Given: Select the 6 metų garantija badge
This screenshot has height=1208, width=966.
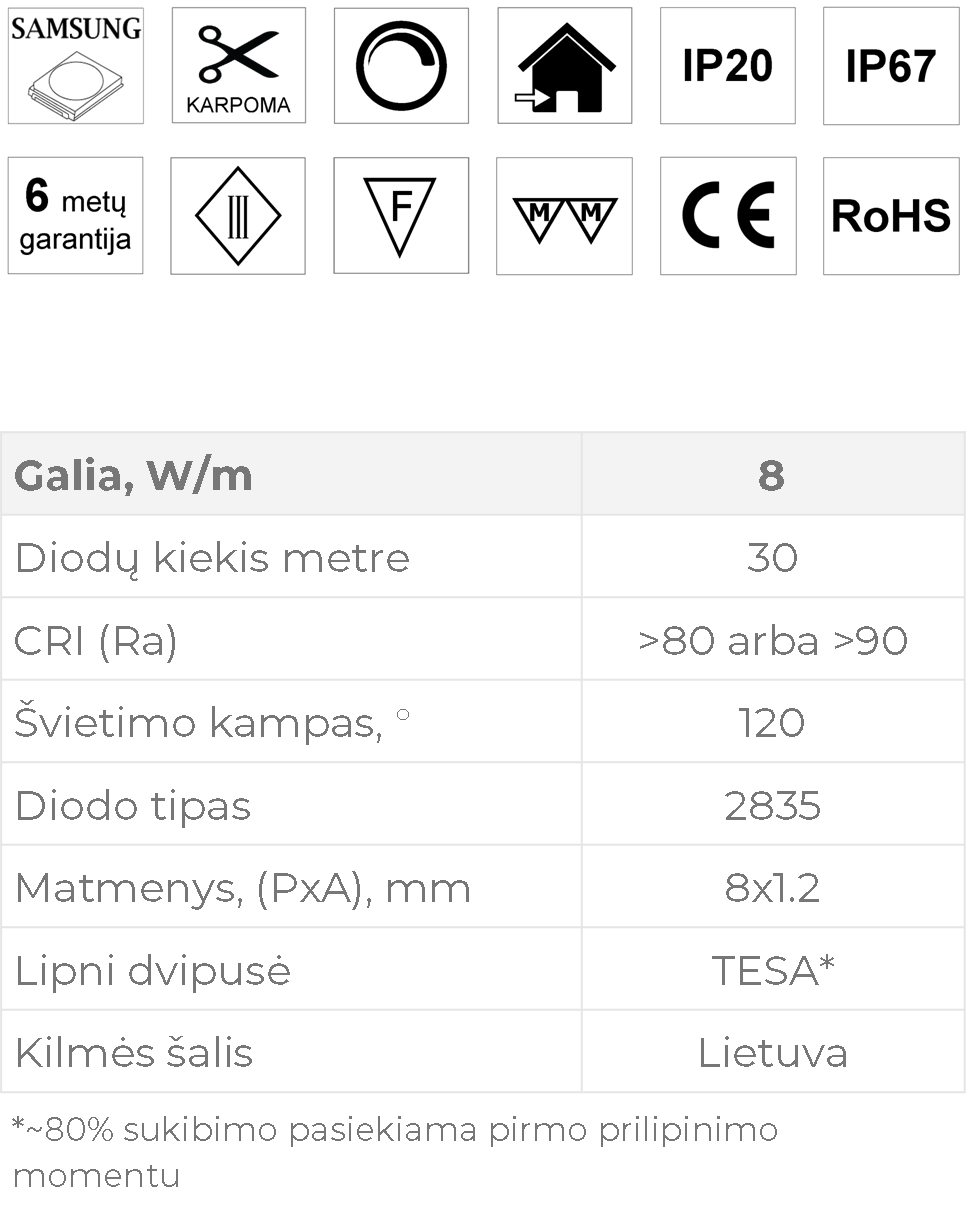Looking at the screenshot, I should [x=76, y=215].
